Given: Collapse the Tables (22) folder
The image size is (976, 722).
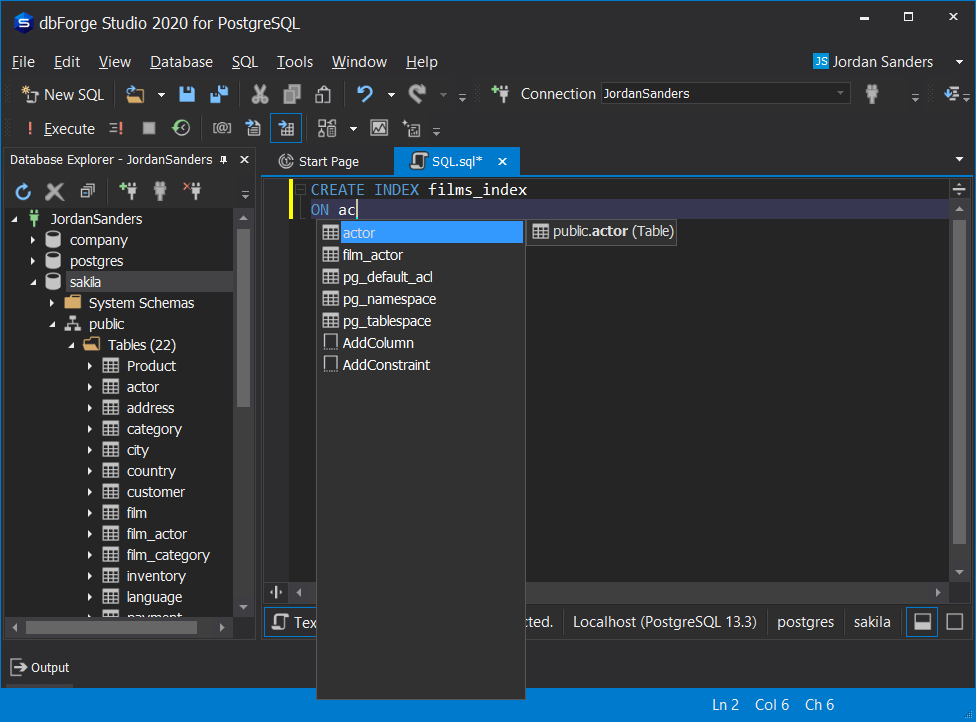Looking at the screenshot, I should click(x=71, y=345).
